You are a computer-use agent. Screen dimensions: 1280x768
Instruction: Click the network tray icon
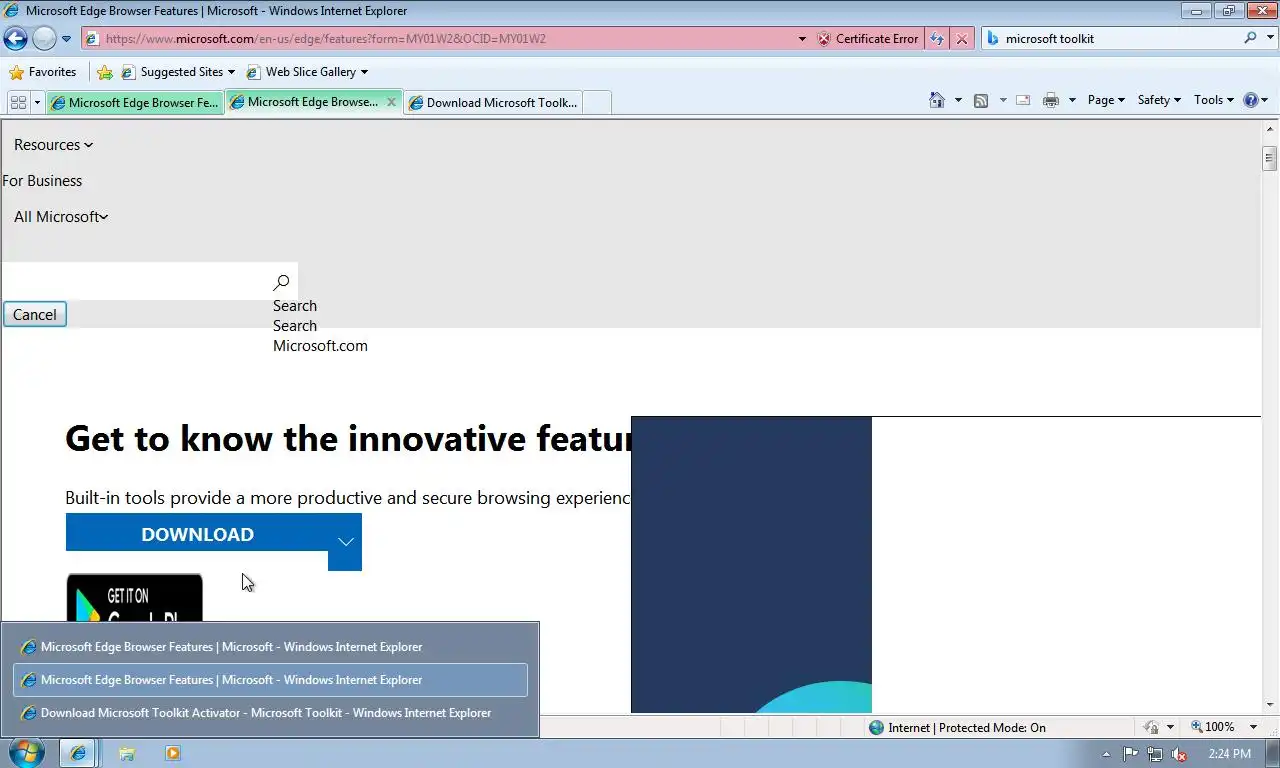pos(1155,754)
